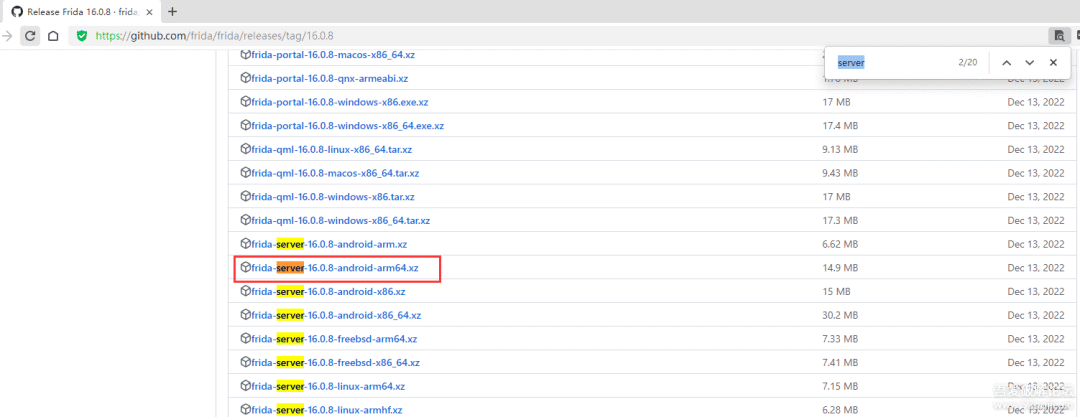Click package icon beside frida-server android-arm.xz
The width and height of the screenshot is (1080, 417).
pos(245,244)
